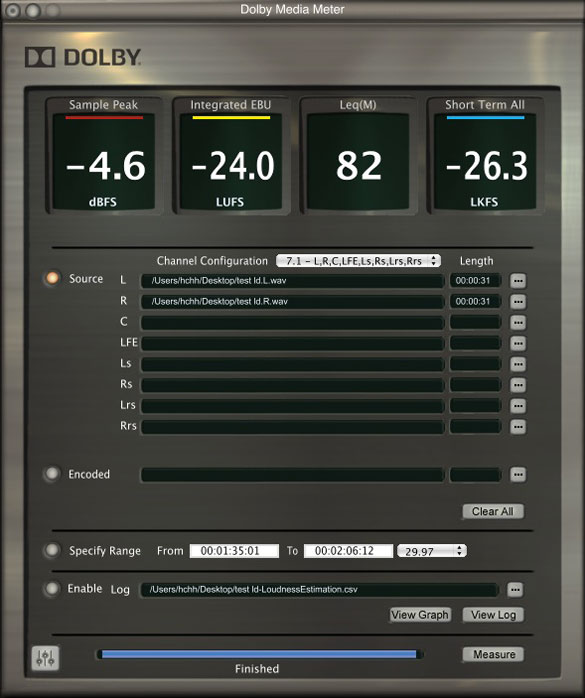This screenshot has height=698, width=585.
Task: Click the red Sample Peak color bar
Action: [104, 118]
